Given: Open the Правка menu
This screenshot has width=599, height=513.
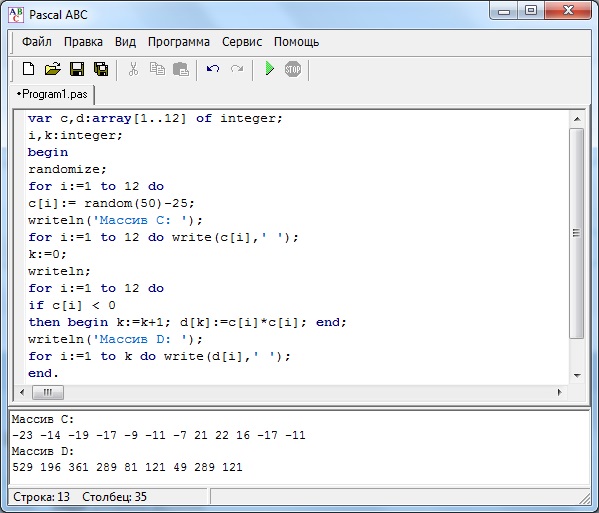Looking at the screenshot, I should (83, 42).
